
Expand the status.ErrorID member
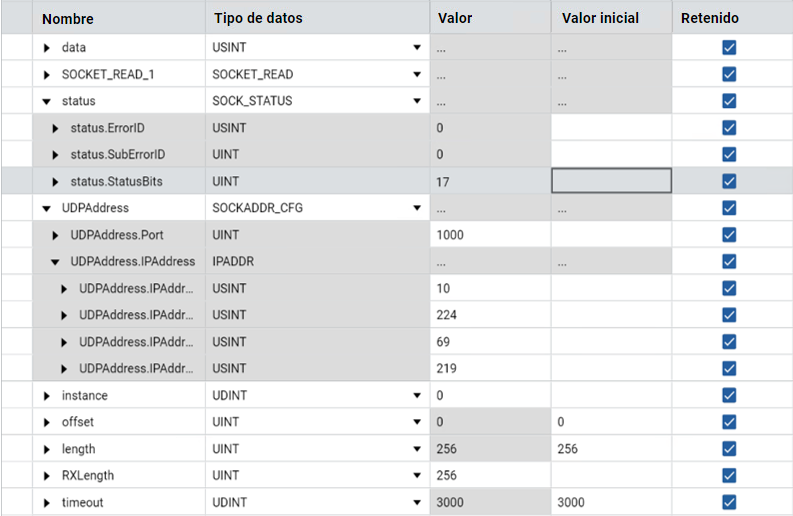[x=56, y=128]
